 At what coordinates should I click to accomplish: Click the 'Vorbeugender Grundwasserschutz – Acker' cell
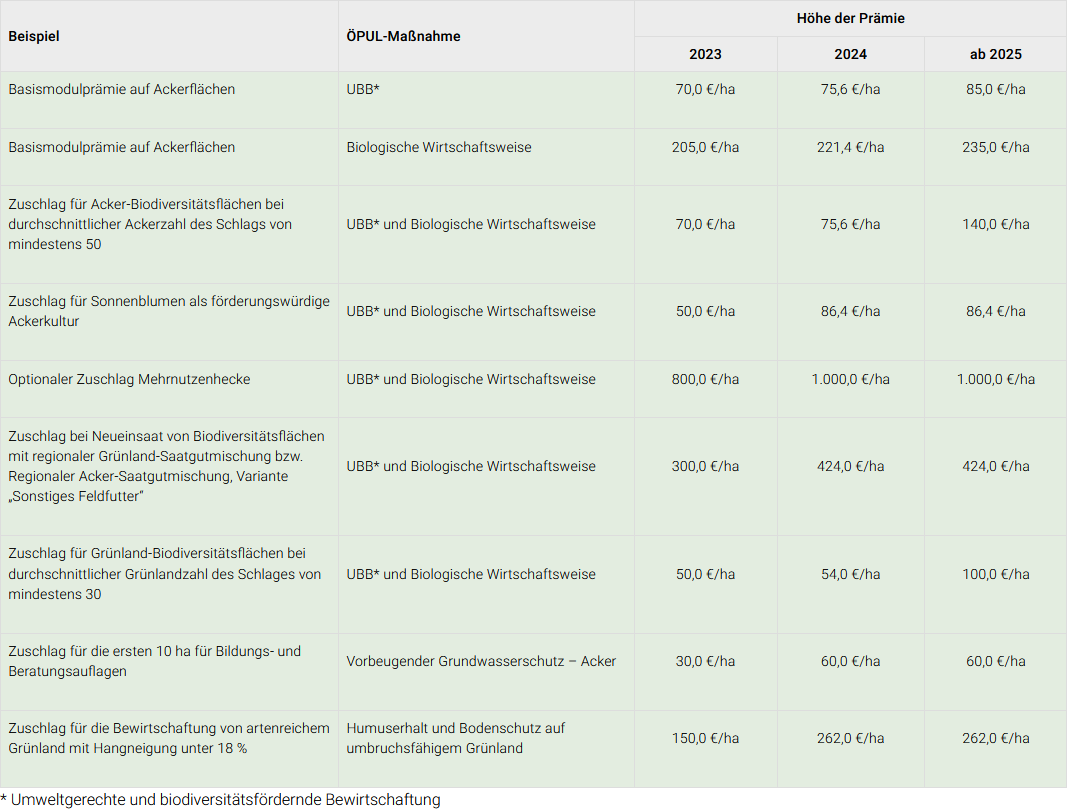pos(481,661)
